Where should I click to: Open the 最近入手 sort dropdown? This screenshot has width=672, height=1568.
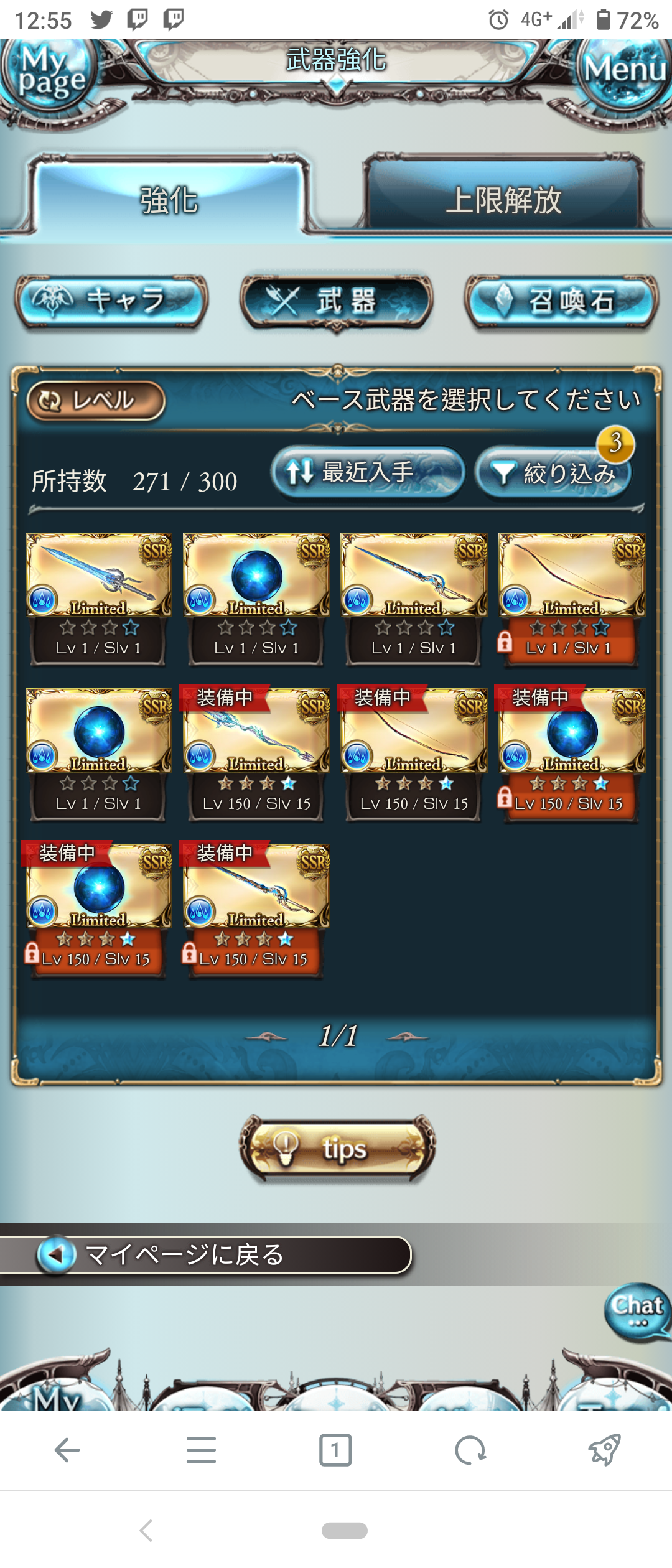click(368, 473)
